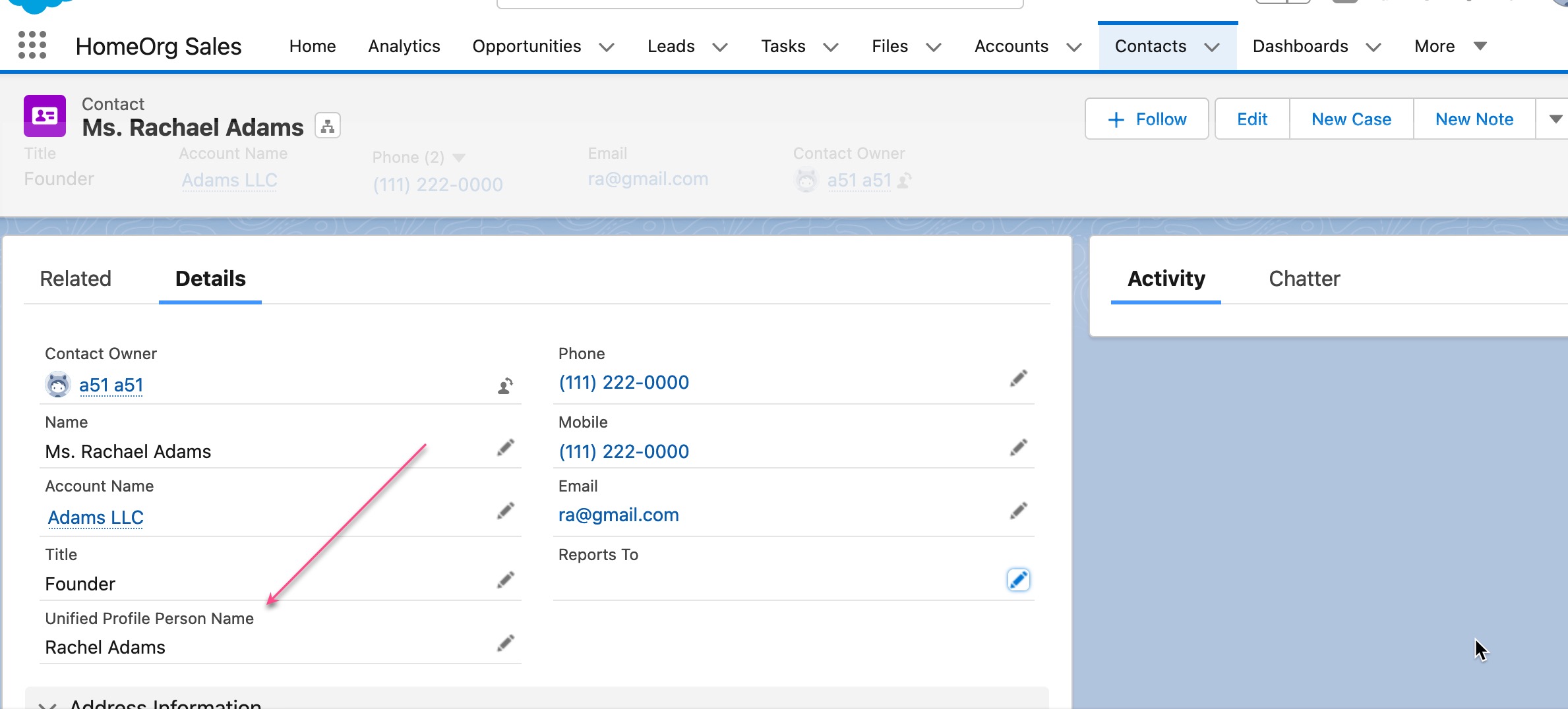This screenshot has width=1568, height=709.
Task: Click a51 a51 owner link in header
Action: (x=859, y=180)
